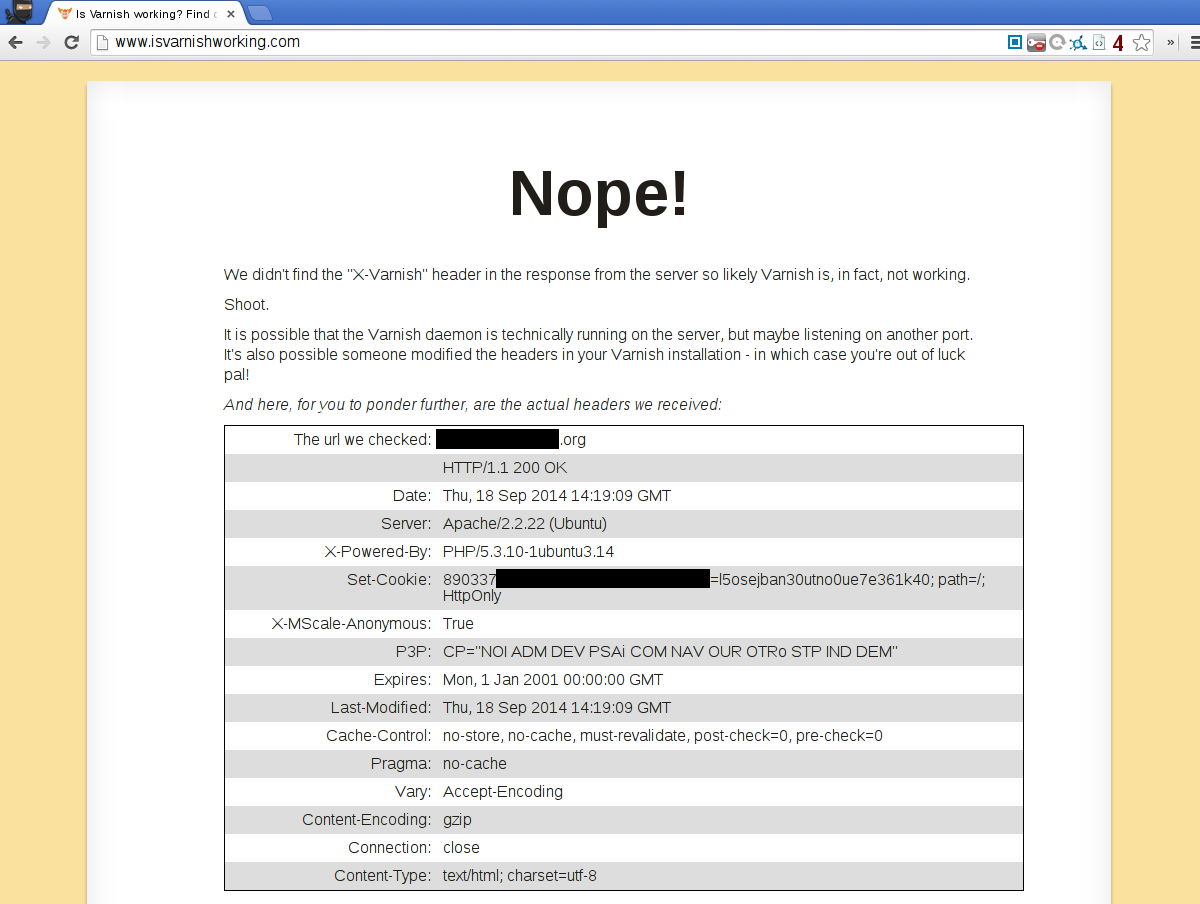Click the 'The url we checked:' label
The width and height of the screenshot is (1200, 904).
pyautogui.click(x=363, y=440)
